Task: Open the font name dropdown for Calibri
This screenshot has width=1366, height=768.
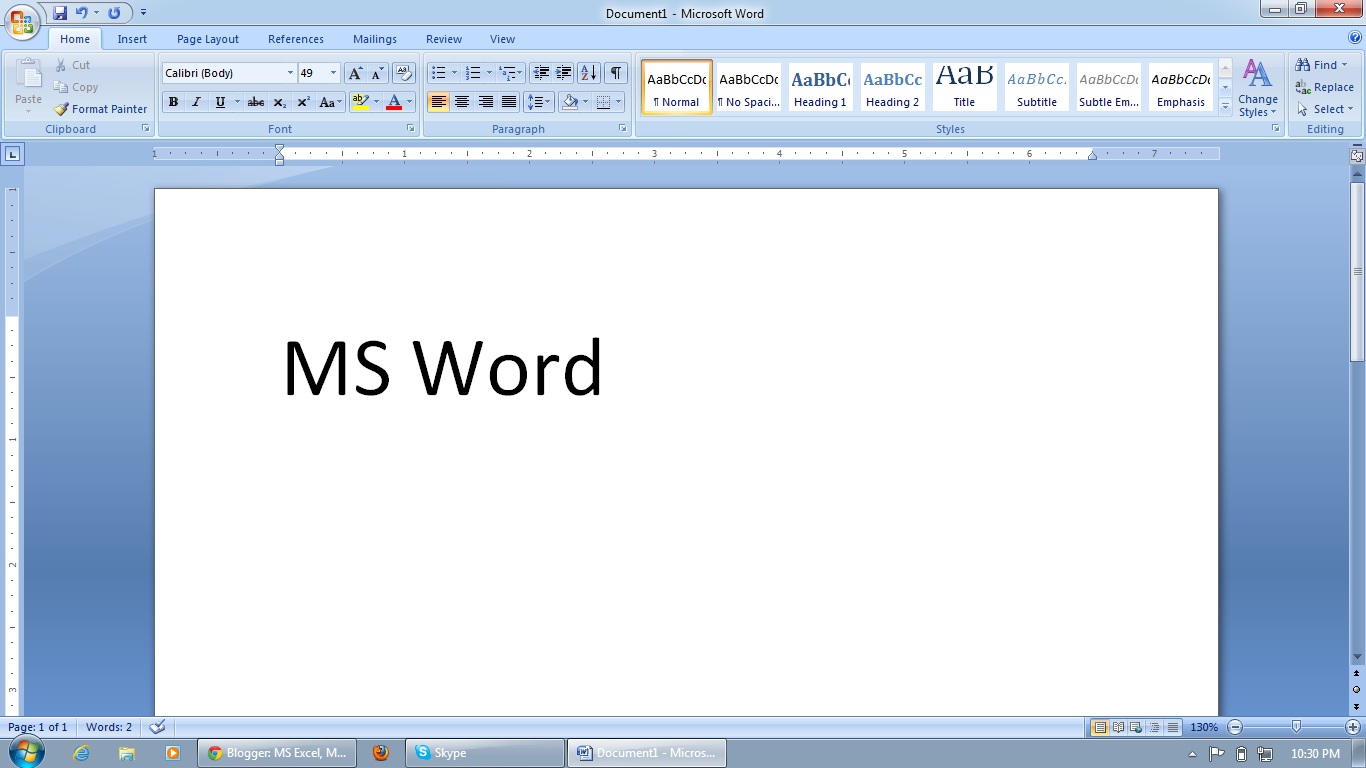Action: [x=290, y=73]
